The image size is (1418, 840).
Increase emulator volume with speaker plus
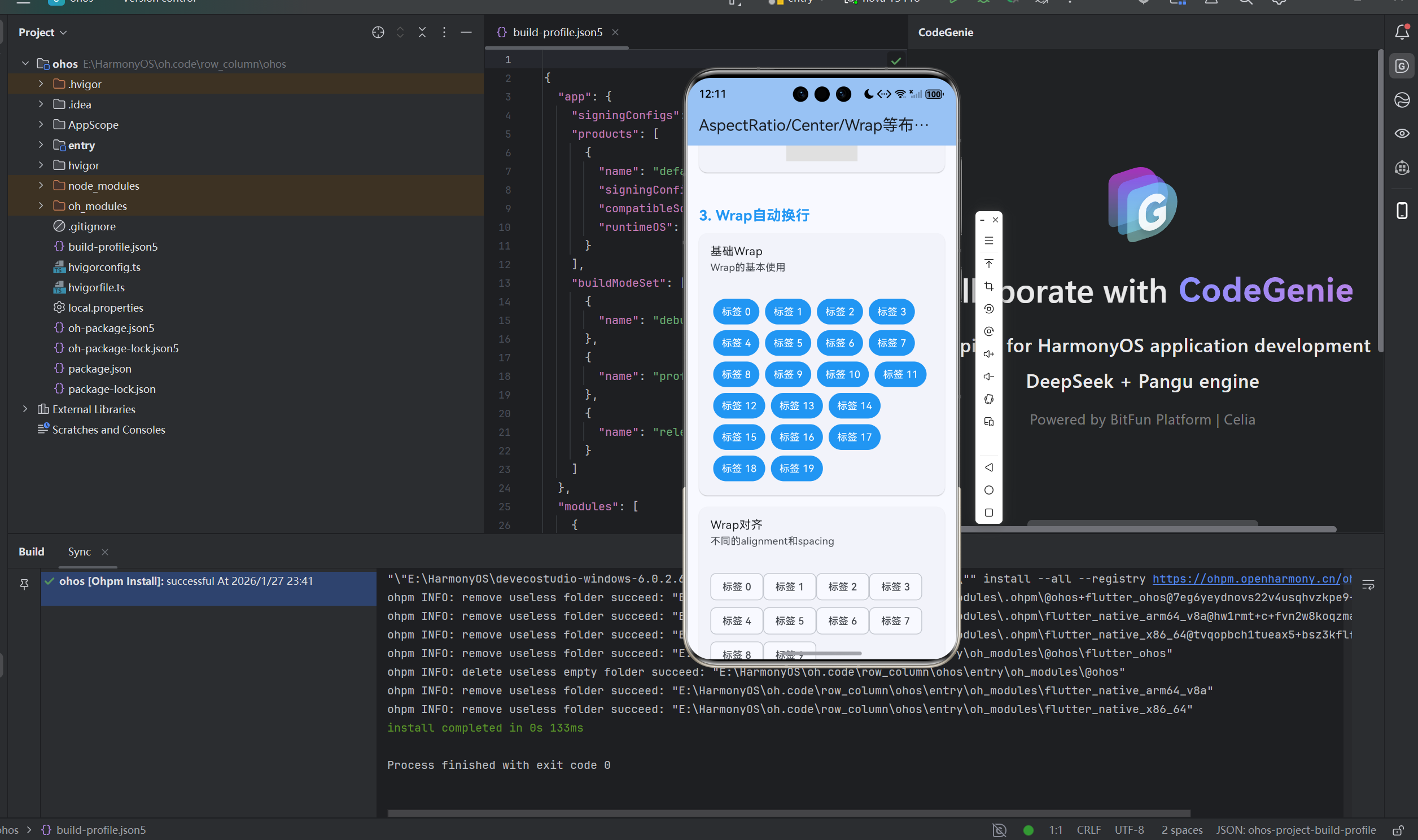click(x=988, y=355)
